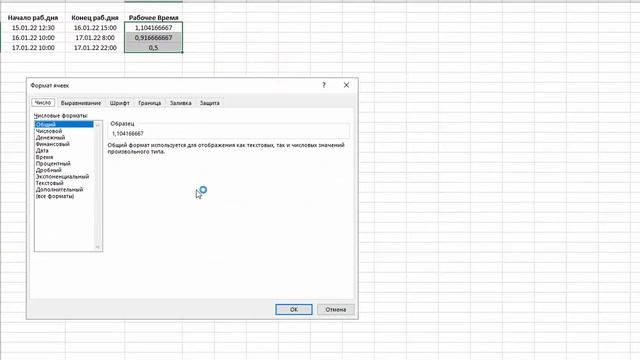Open the Заливка tab
Image resolution: width=640 pixels, height=360 pixels.
180,103
